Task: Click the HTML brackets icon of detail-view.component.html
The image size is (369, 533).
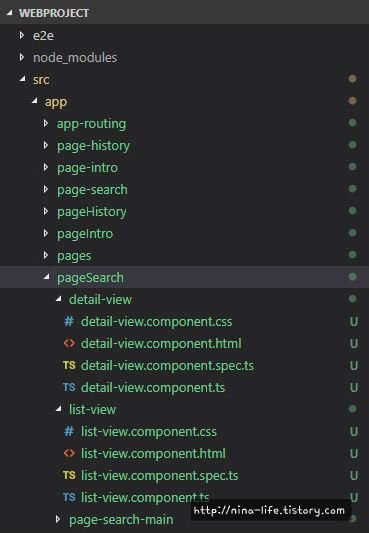Action: [x=69, y=343]
